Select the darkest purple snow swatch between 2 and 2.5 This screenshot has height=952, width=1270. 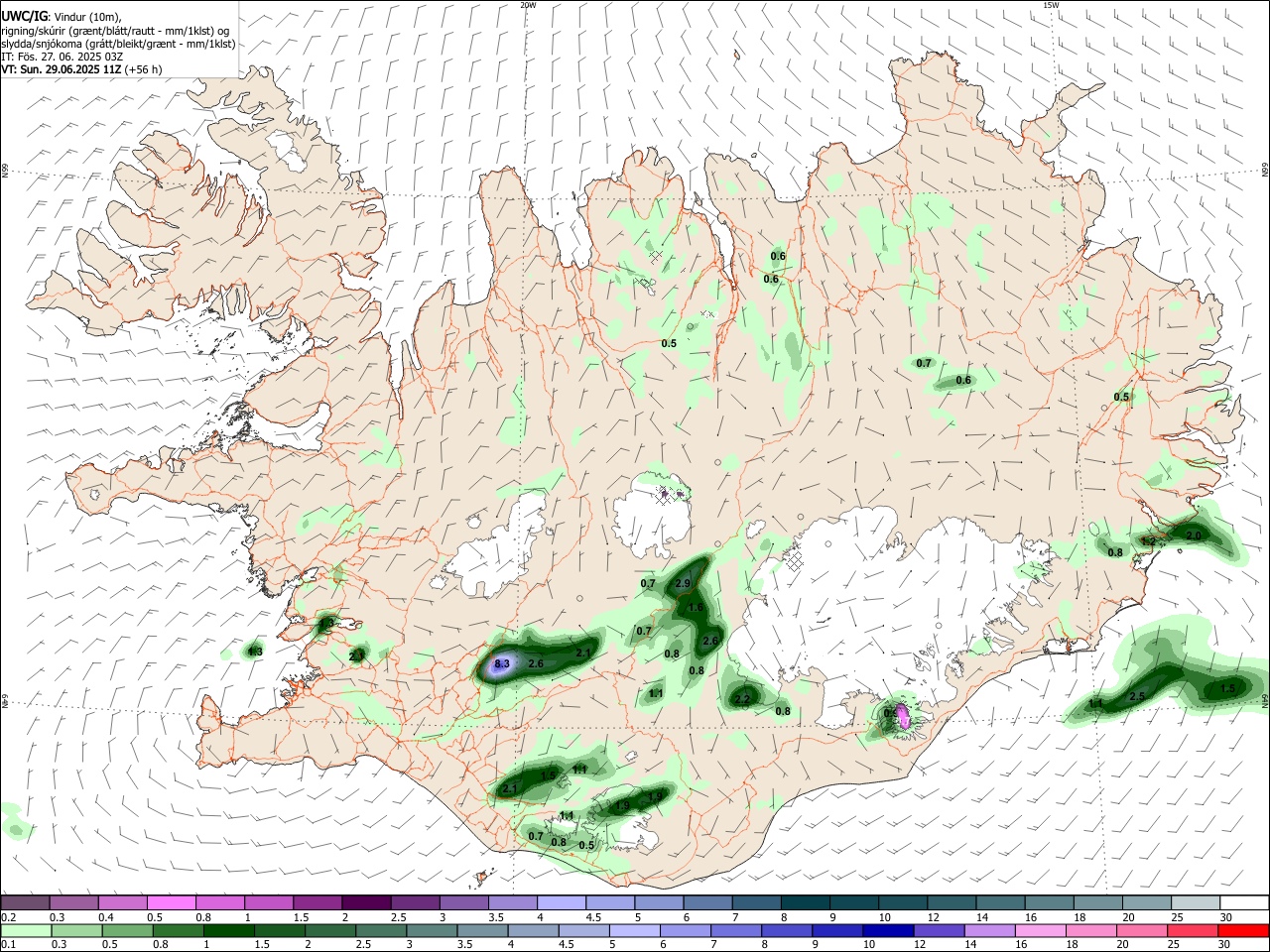366,902
